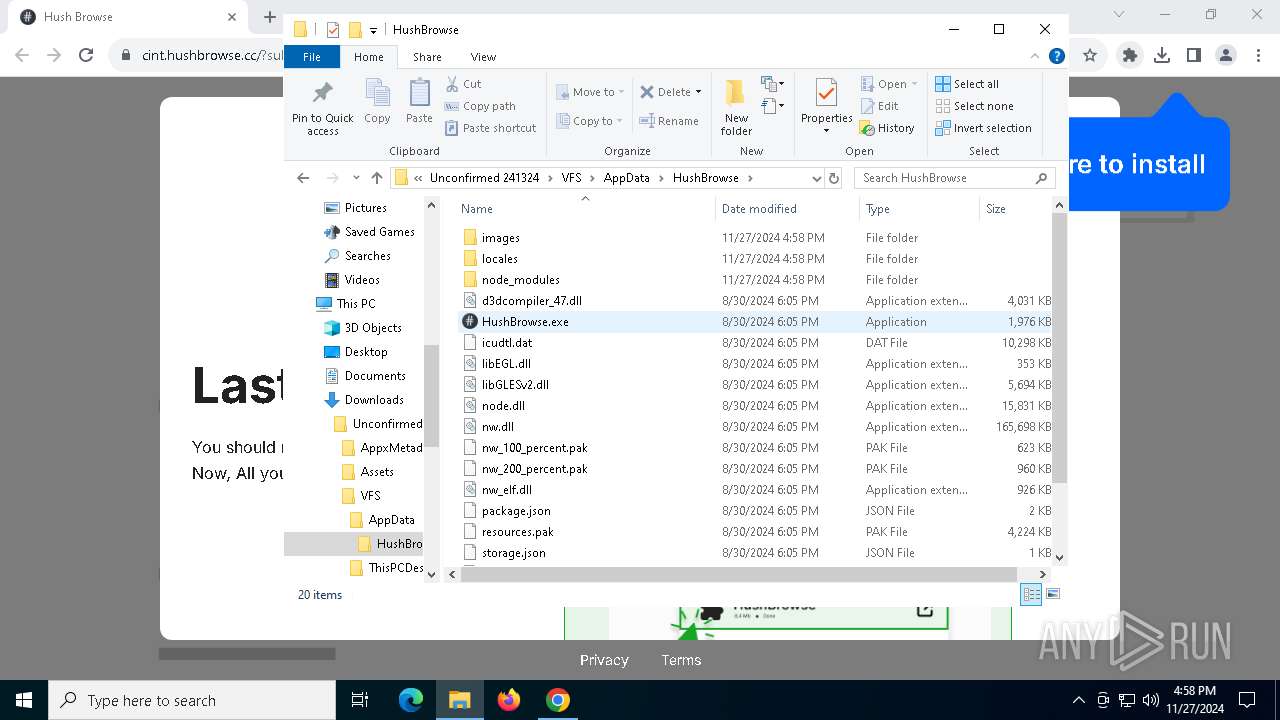Click Invert selection in ribbon
The height and width of the screenshot is (720, 1280).
(x=983, y=128)
